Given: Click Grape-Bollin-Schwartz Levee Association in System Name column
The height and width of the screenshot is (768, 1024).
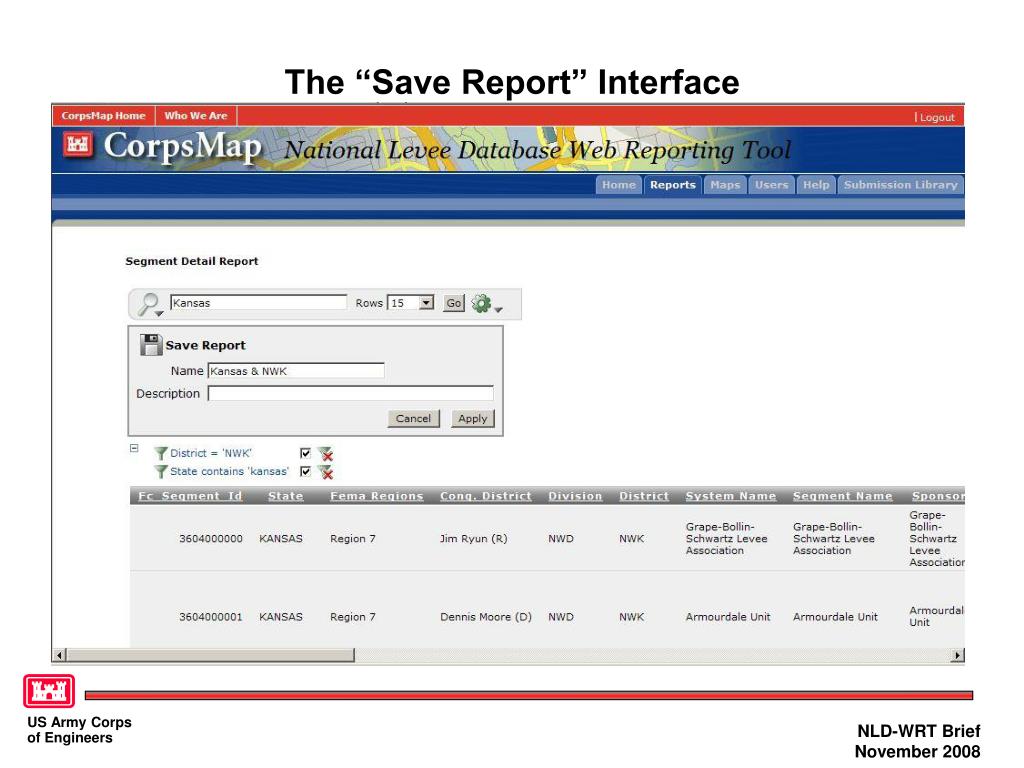Looking at the screenshot, I should tap(727, 539).
